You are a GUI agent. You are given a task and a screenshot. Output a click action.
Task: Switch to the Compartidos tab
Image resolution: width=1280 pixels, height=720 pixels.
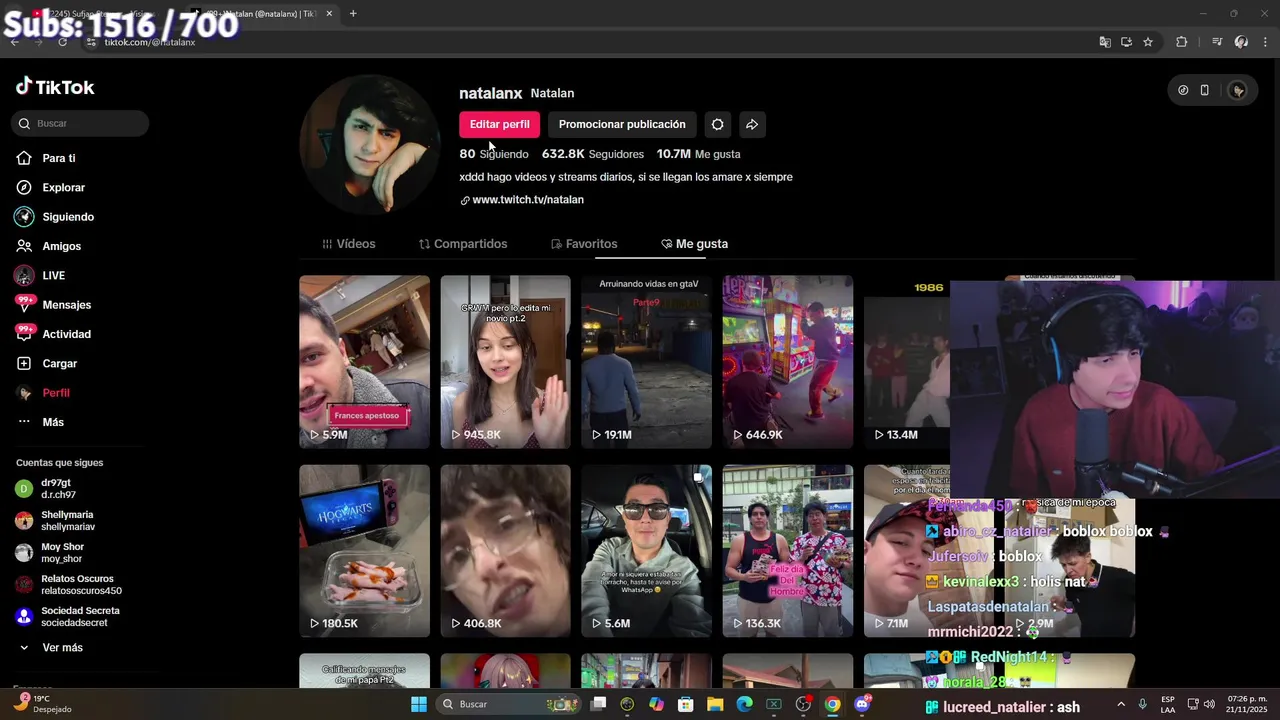pyautogui.click(x=463, y=244)
